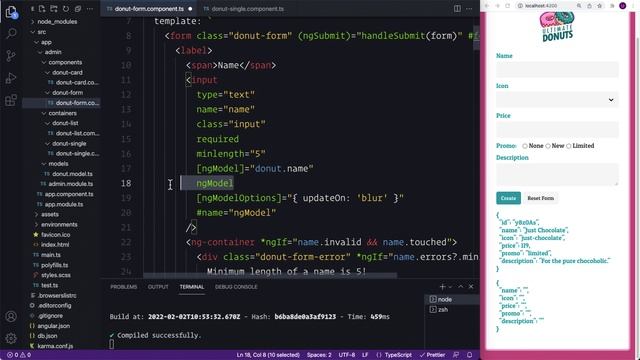Switch to donut-form.component.ts tab
Viewport: 640px width, 360px height.
[x=149, y=9]
